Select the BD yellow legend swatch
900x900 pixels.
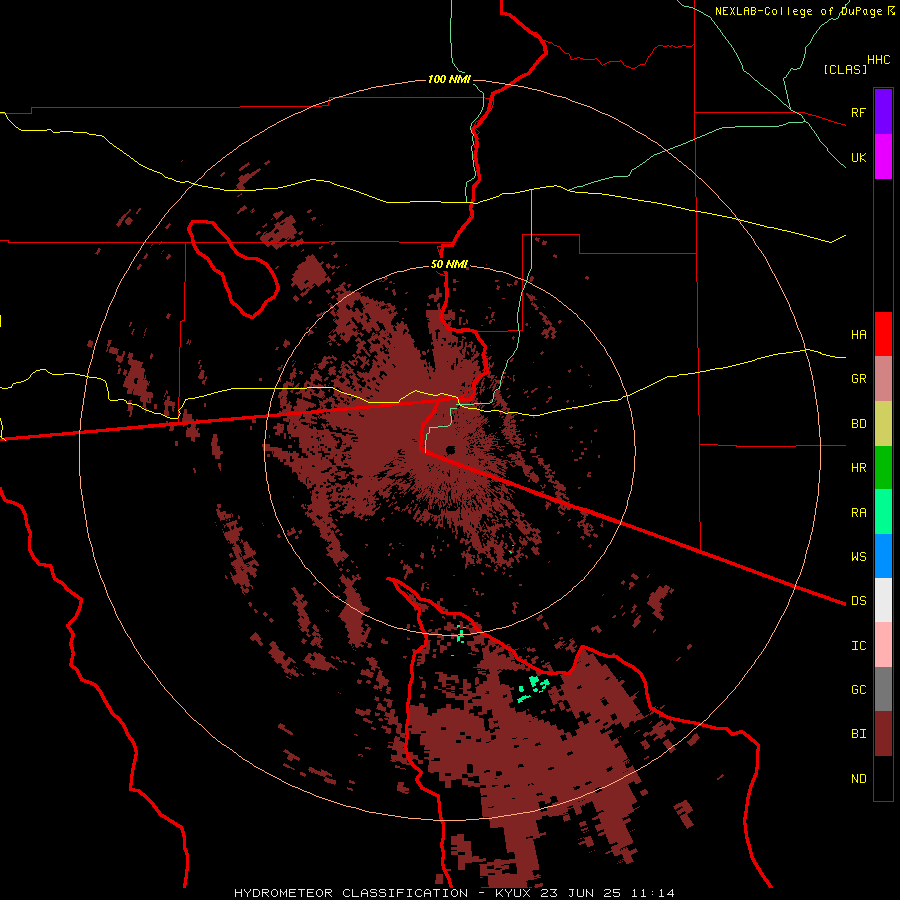[x=883, y=424]
